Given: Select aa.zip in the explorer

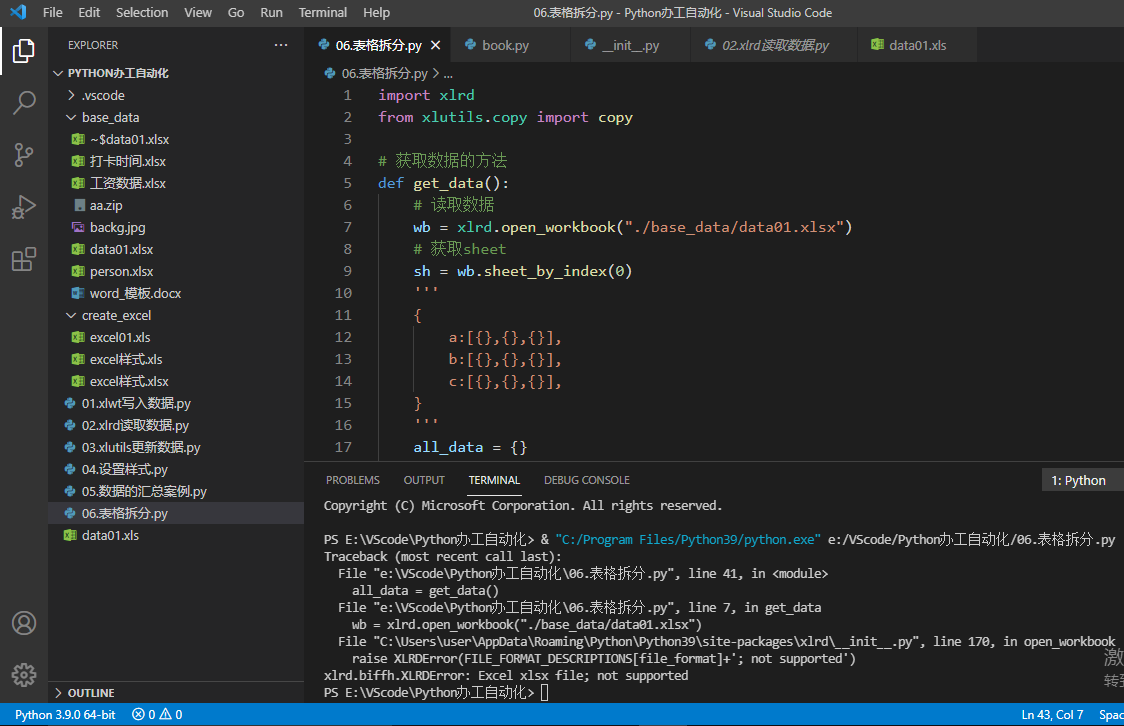Looking at the screenshot, I should [176, 205].
